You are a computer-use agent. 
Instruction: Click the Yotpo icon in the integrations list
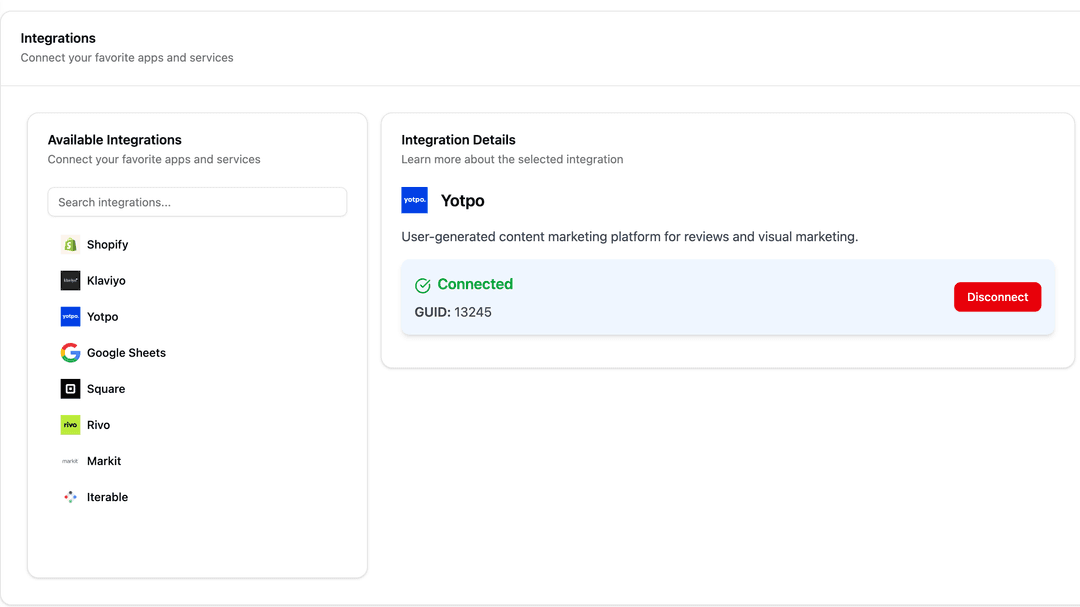point(70,317)
